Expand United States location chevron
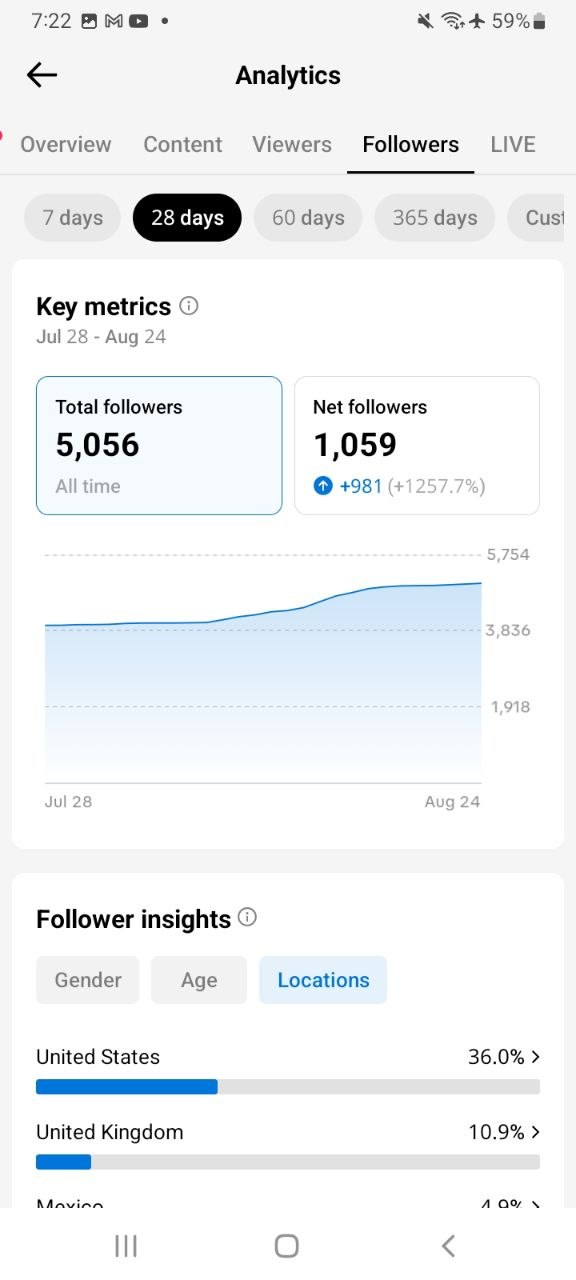 (536, 1056)
